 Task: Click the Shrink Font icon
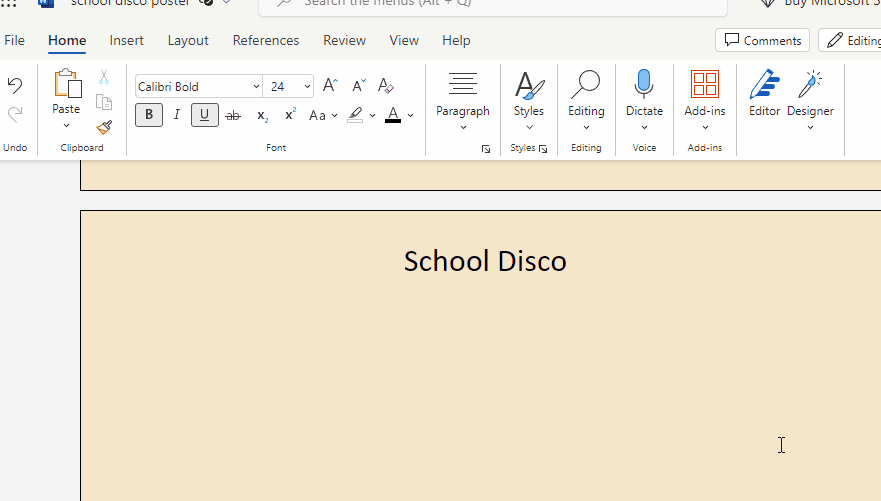358,86
